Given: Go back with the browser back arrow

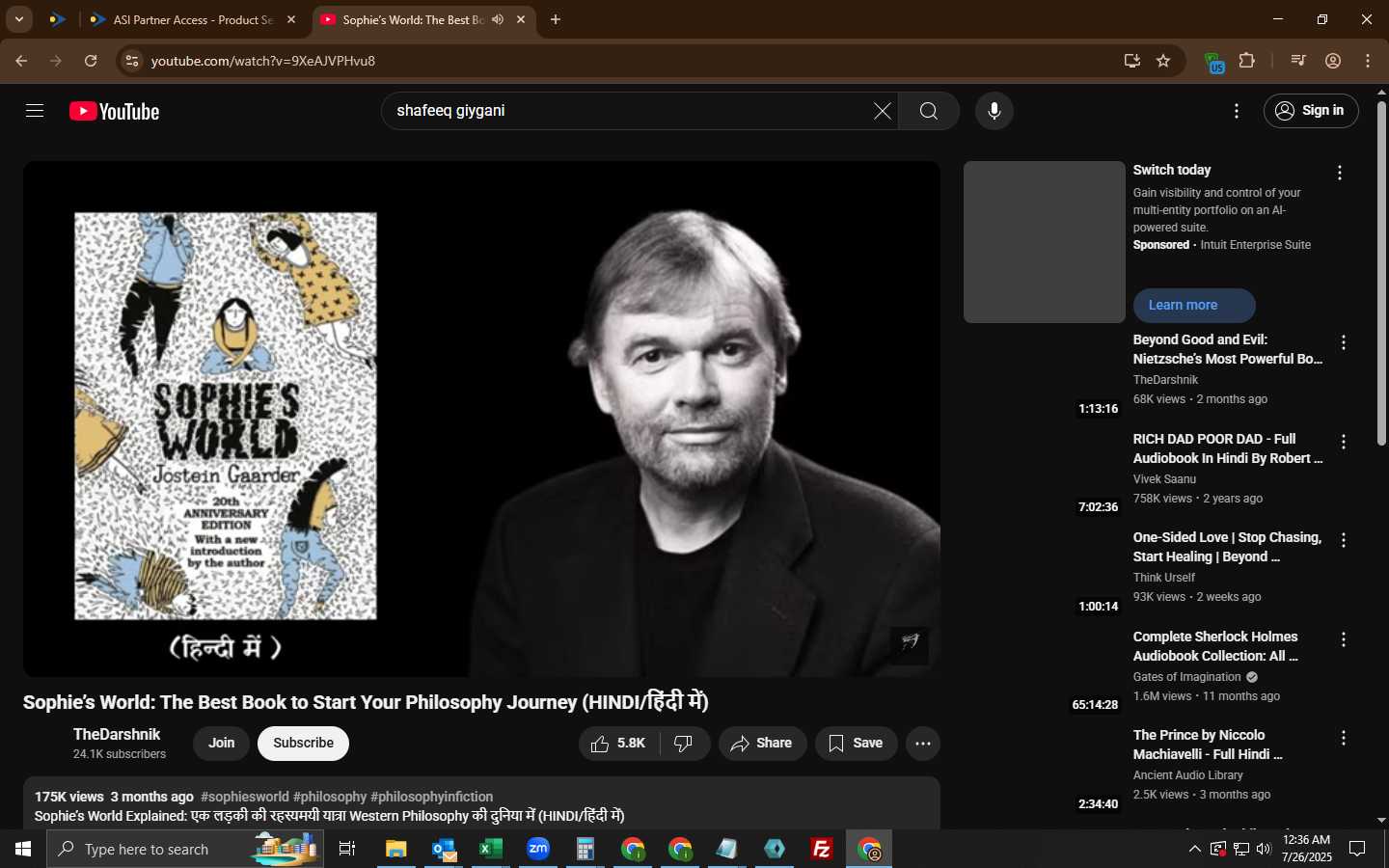Looking at the screenshot, I should click(21, 61).
